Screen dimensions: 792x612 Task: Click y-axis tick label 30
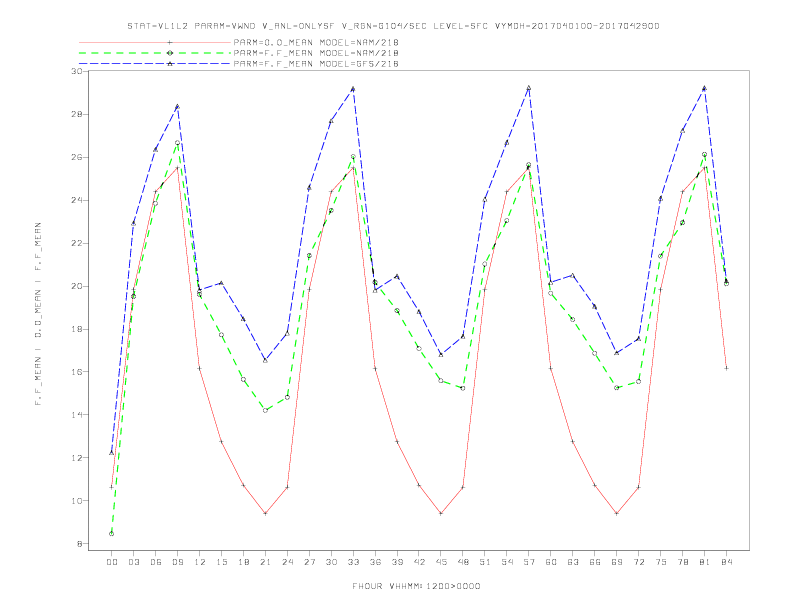tap(77, 71)
